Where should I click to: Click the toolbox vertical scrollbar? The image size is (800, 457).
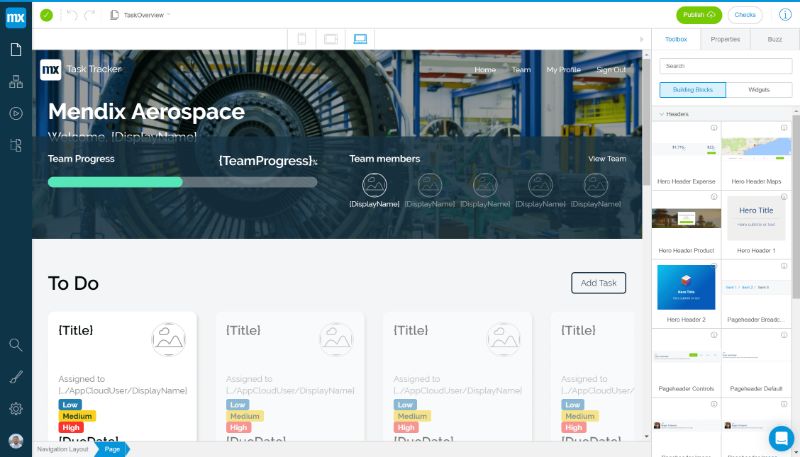tap(796, 207)
